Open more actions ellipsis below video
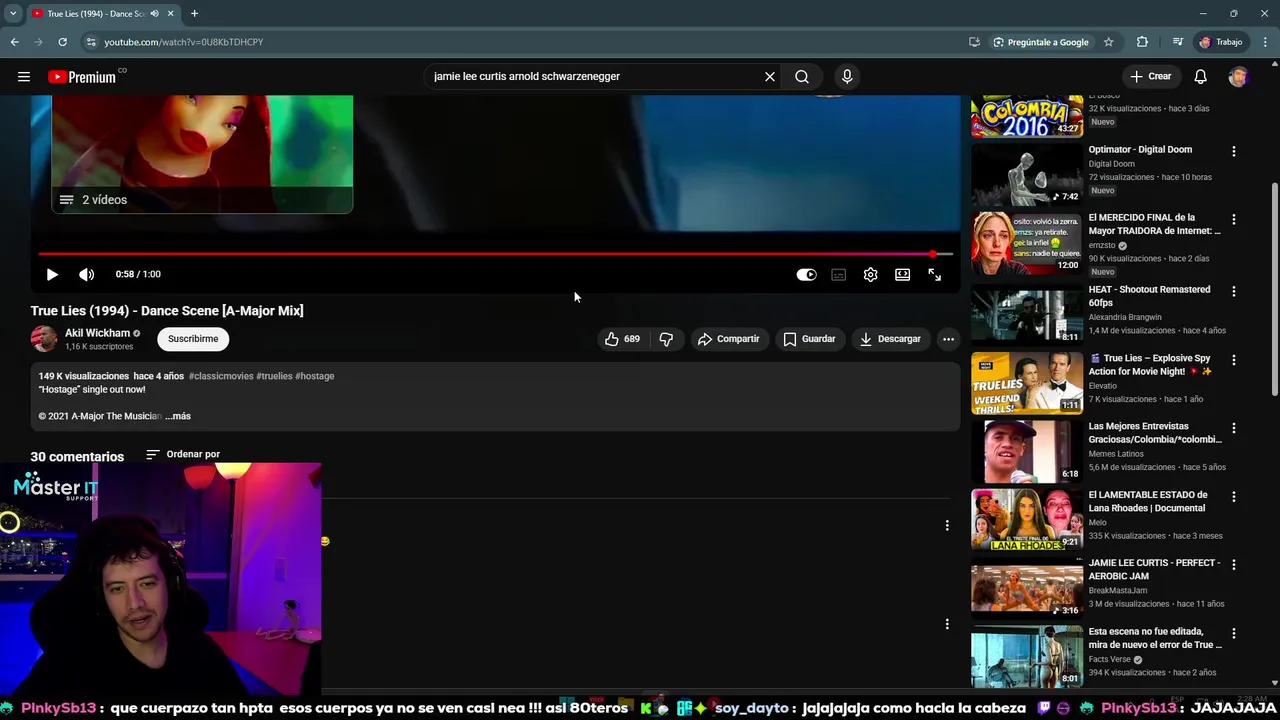1280x720 pixels. 948,339
